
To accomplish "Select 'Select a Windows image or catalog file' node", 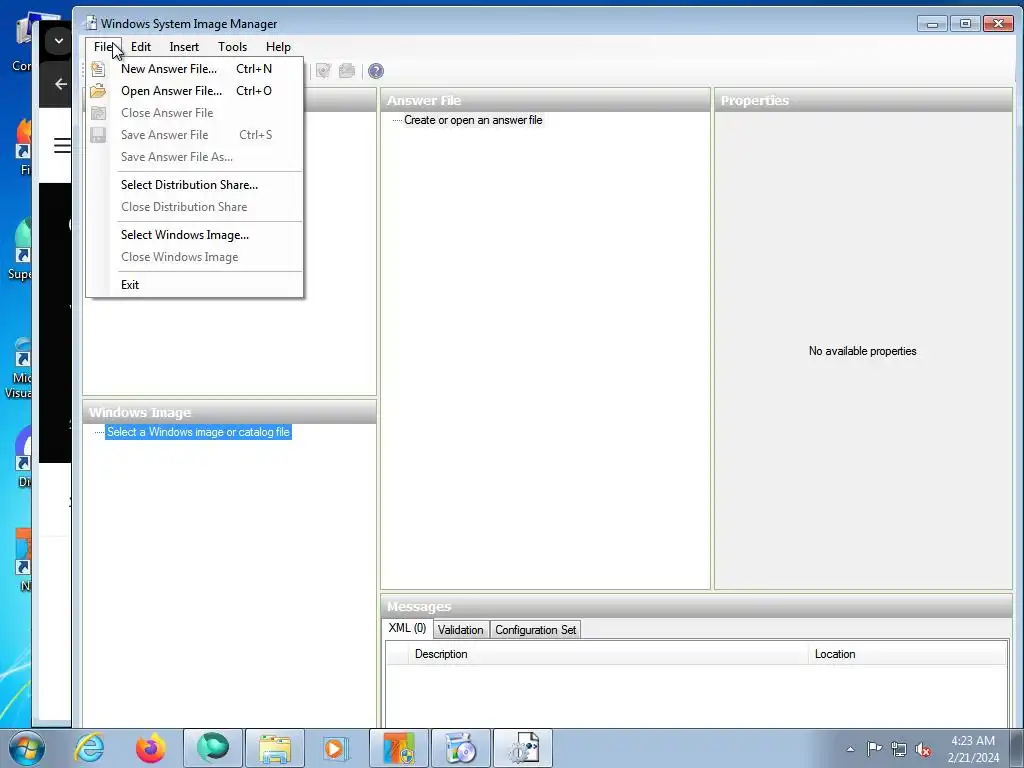I will (198, 432).
